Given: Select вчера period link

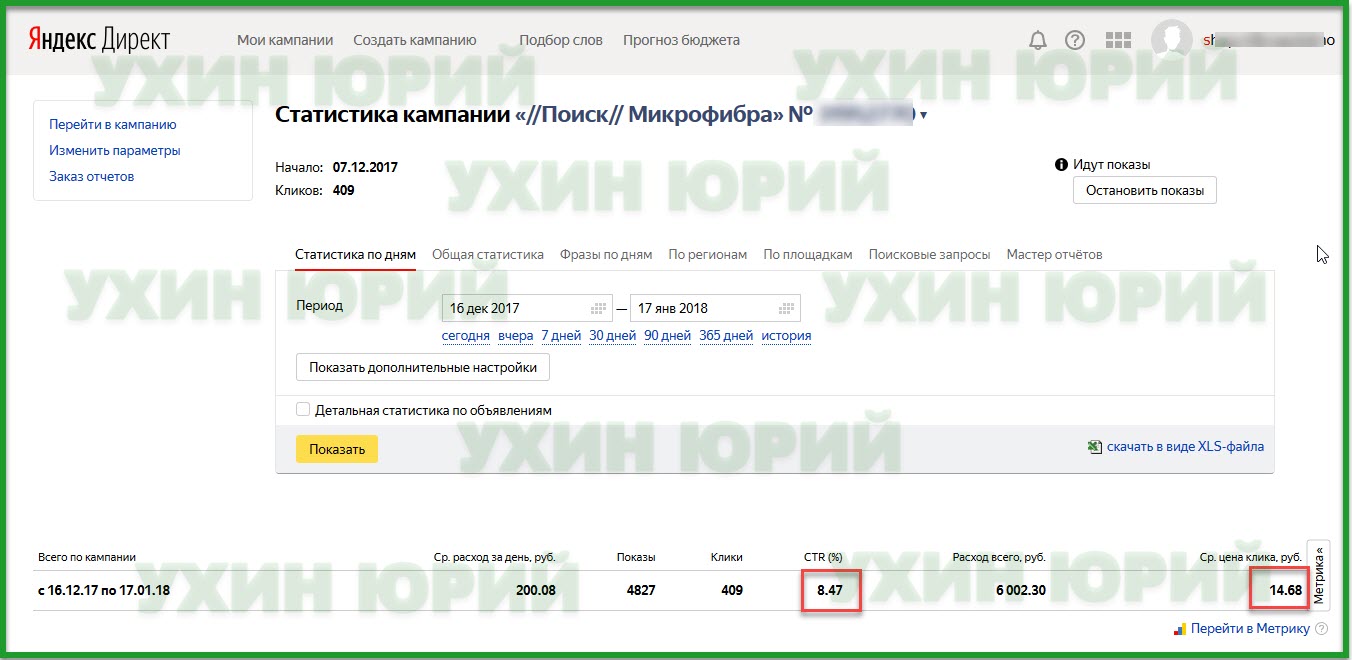Looking at the screenshot, I should (515, 336).
